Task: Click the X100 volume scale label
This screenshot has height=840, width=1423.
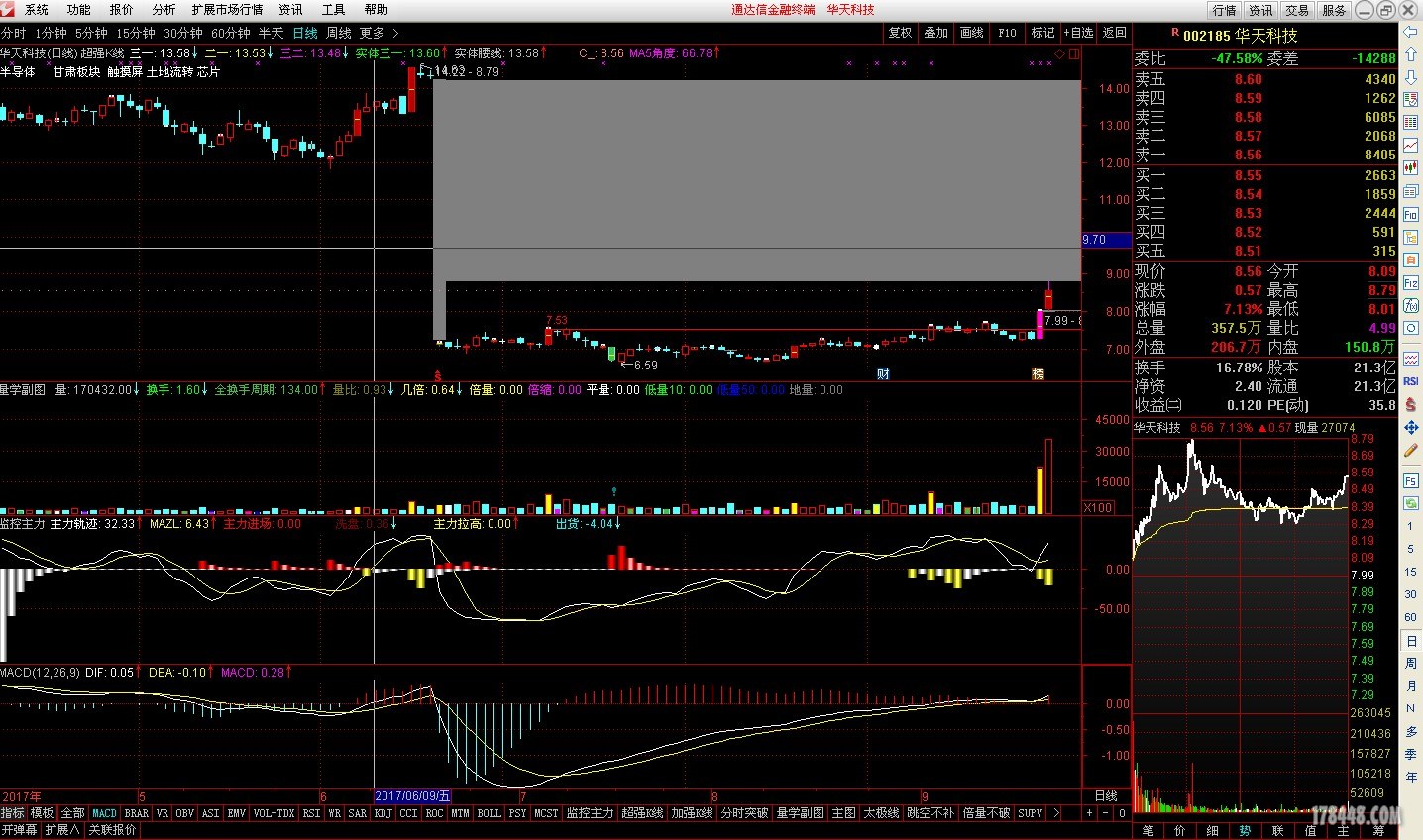Action: [1098, 507]
